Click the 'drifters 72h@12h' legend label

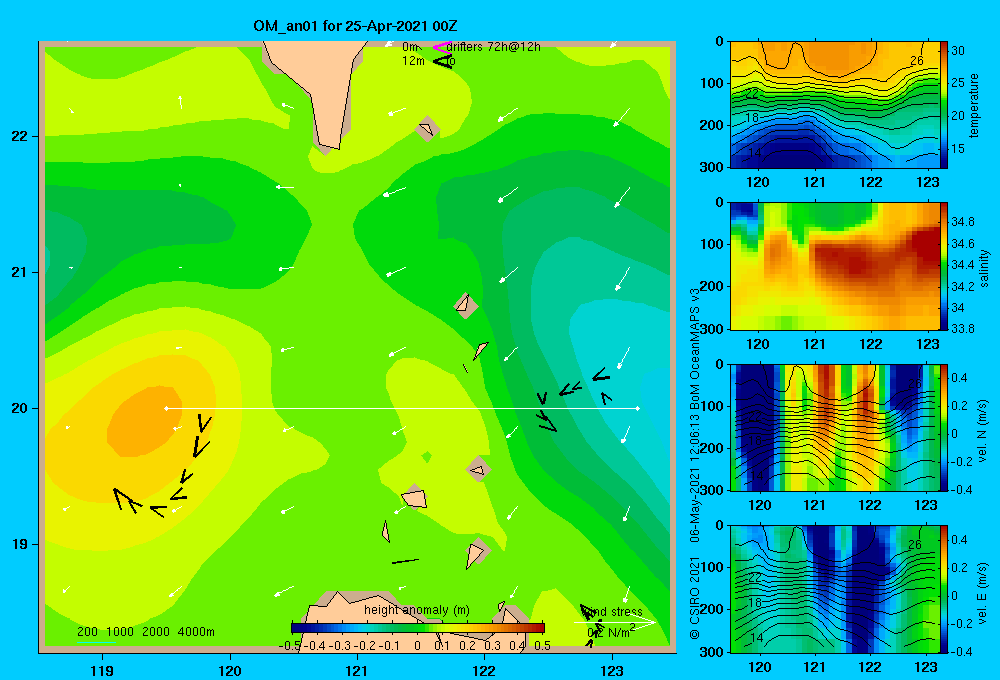[493, 47]
